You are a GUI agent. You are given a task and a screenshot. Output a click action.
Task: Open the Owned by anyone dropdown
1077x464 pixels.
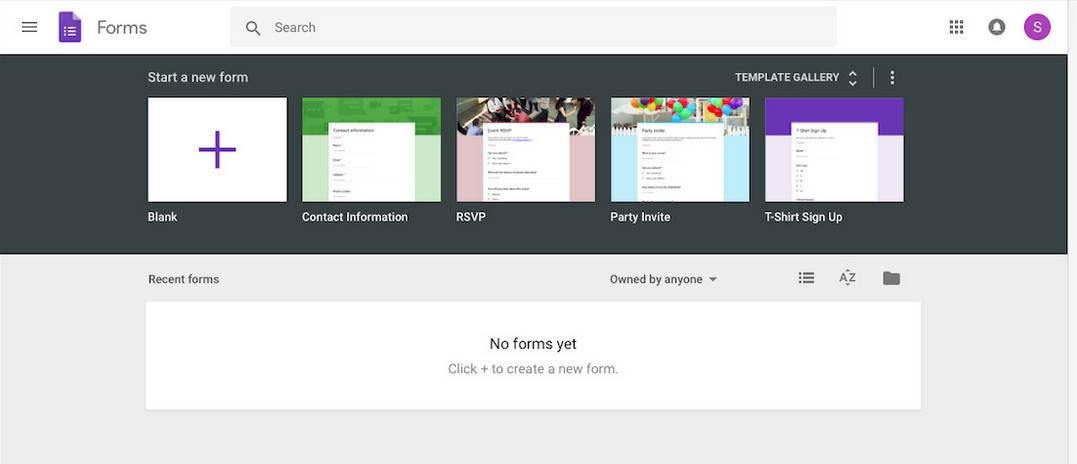click(663, 279)
